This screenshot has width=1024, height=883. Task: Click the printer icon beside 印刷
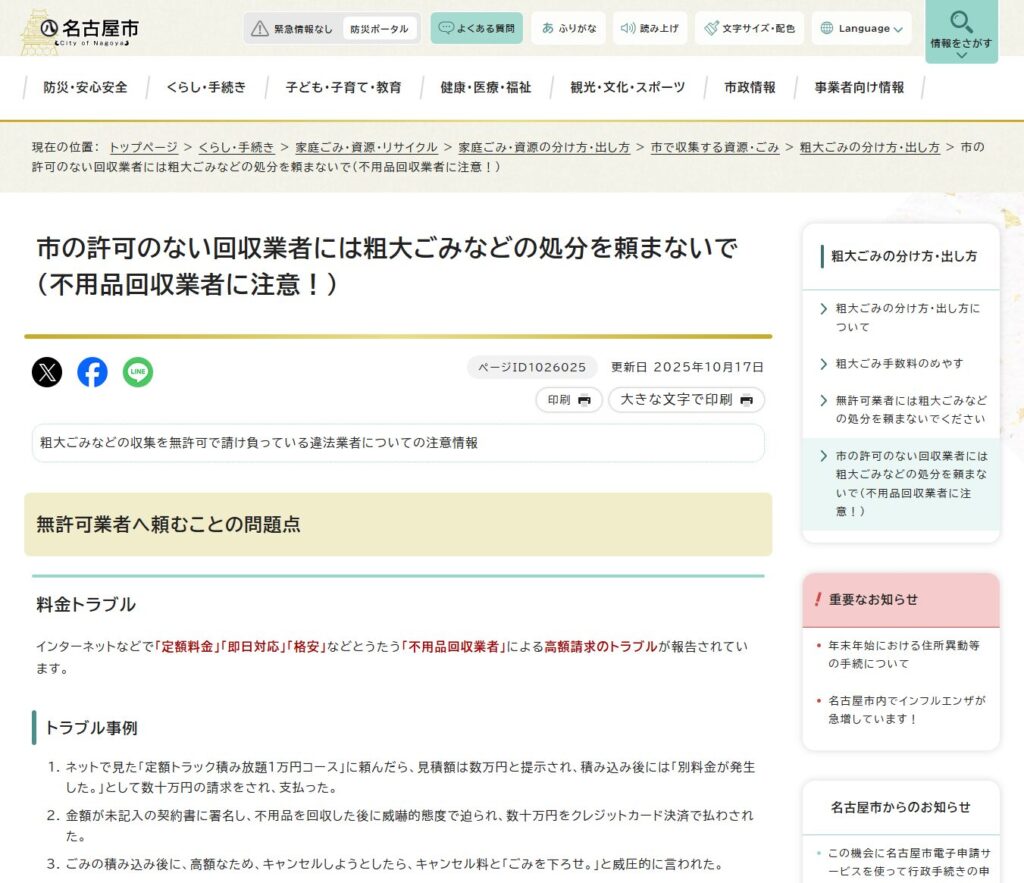[x=583, y=399]
